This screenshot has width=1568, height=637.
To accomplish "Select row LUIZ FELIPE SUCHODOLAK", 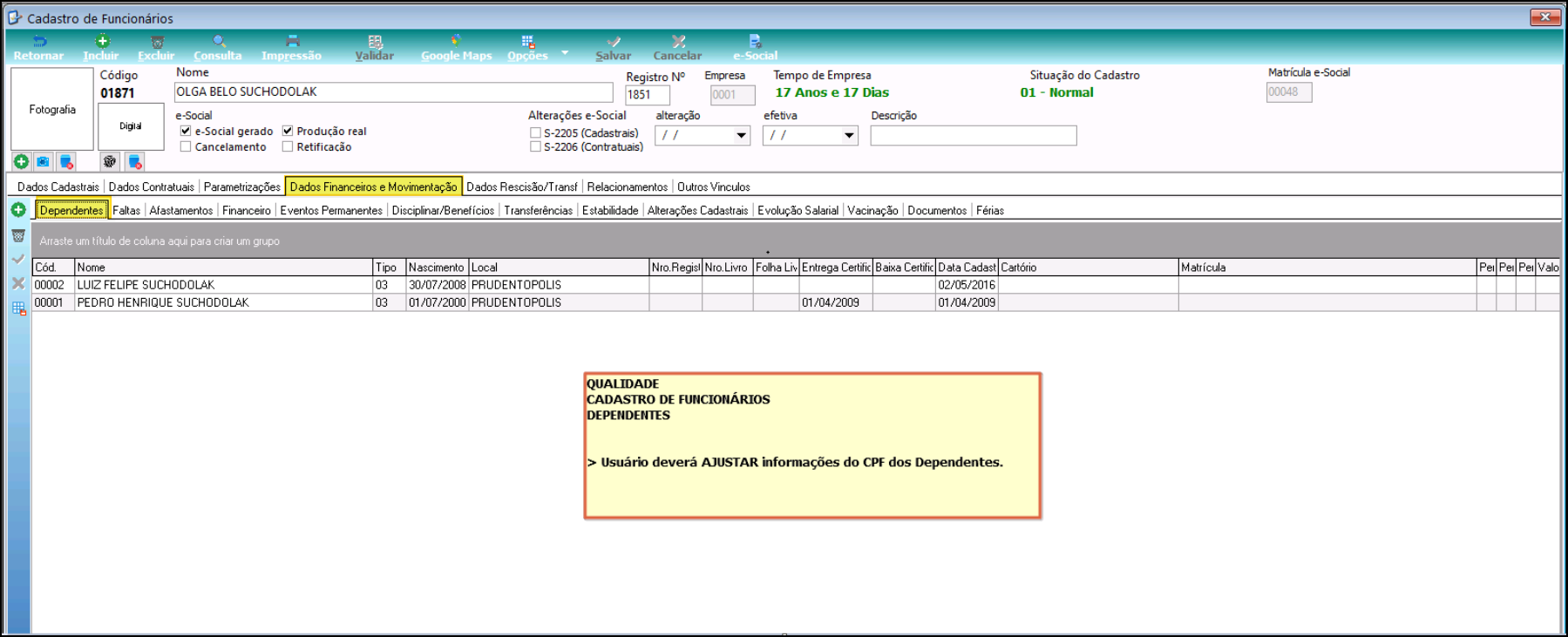I will click(x=796, y=285).
